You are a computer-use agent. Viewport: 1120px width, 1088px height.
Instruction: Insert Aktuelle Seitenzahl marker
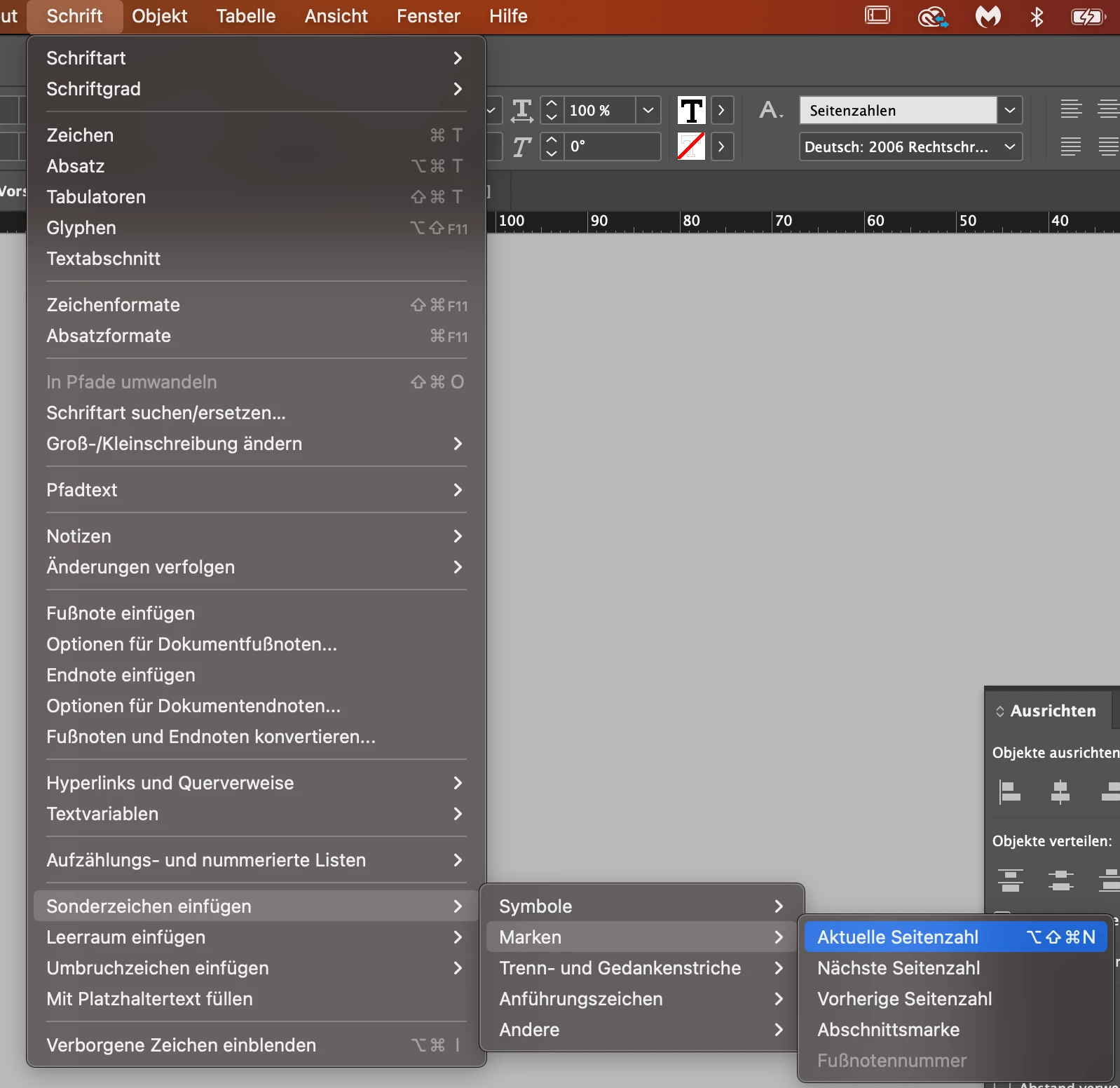pyautogui.click(x=956, y=937)
